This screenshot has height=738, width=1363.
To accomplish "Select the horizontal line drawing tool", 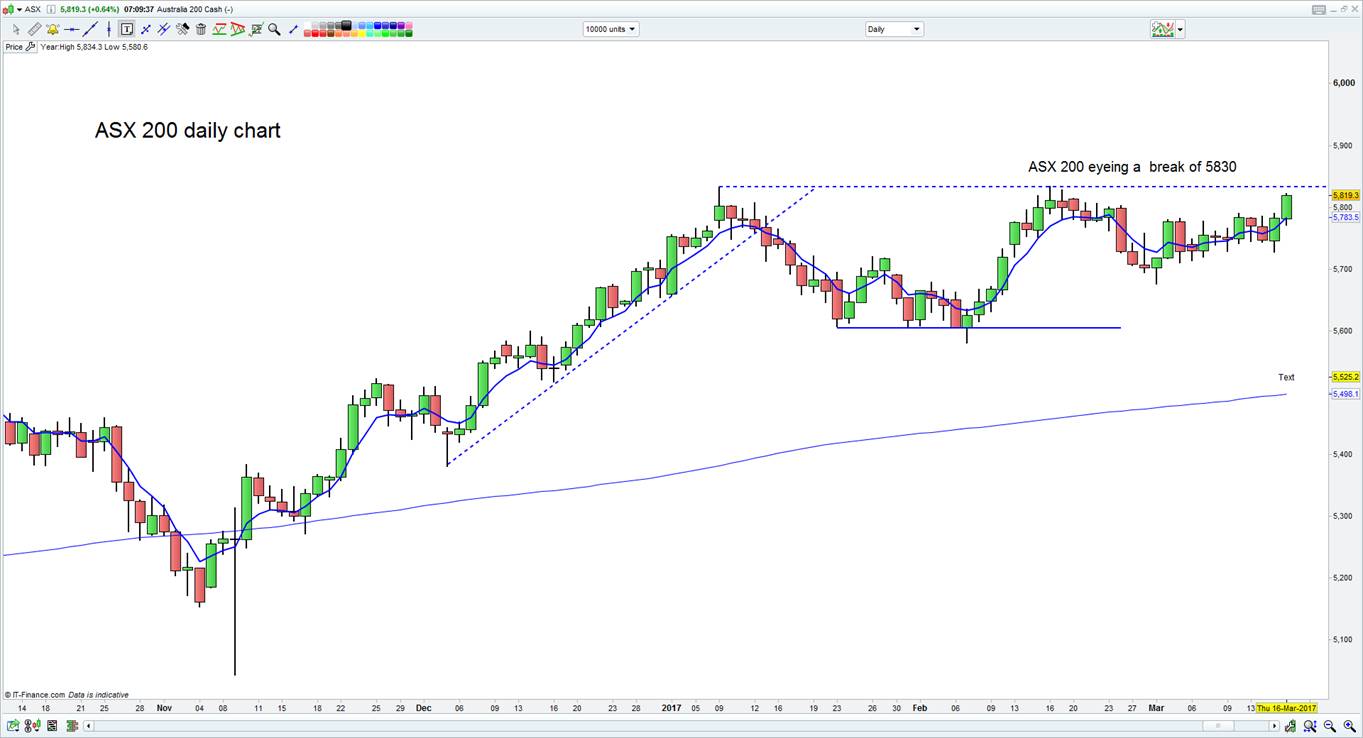I will (71, 29).
